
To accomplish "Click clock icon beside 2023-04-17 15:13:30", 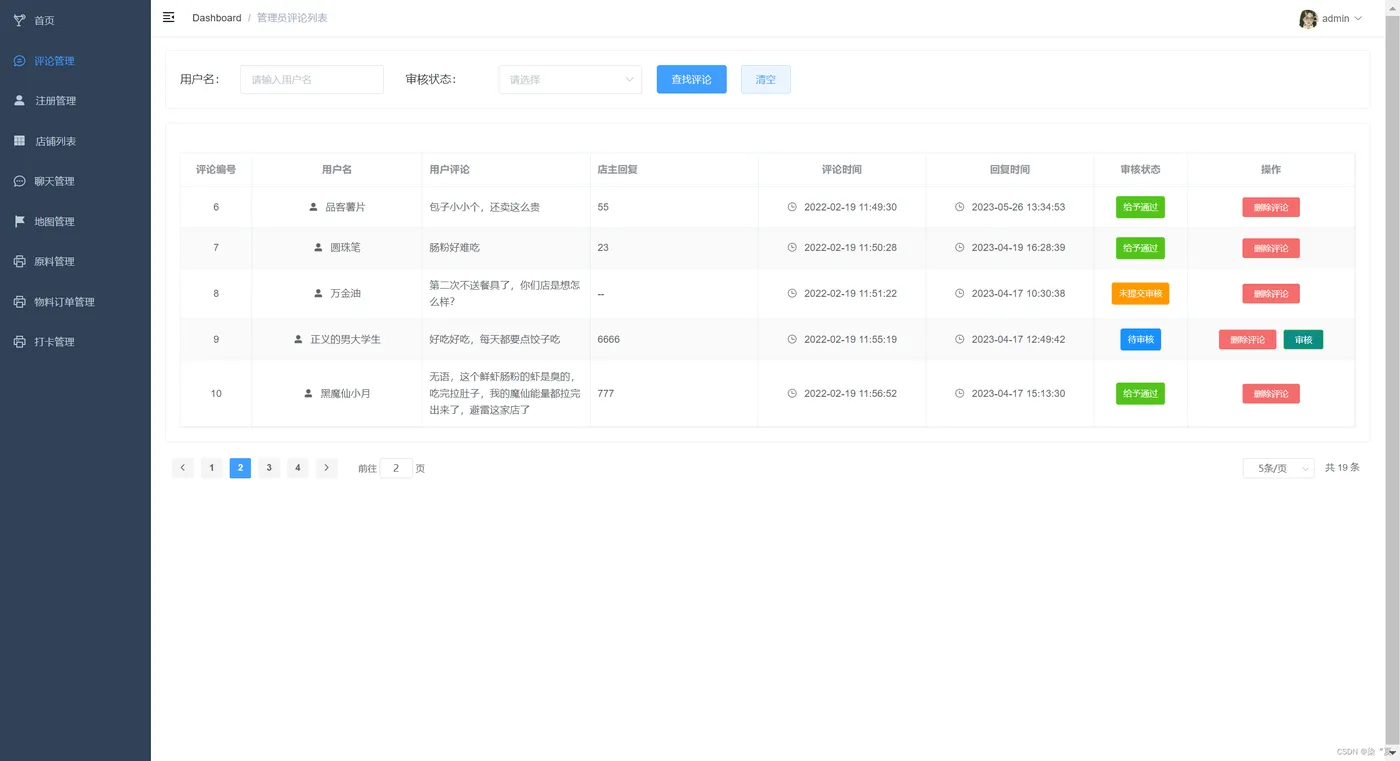I will (960, 393).
